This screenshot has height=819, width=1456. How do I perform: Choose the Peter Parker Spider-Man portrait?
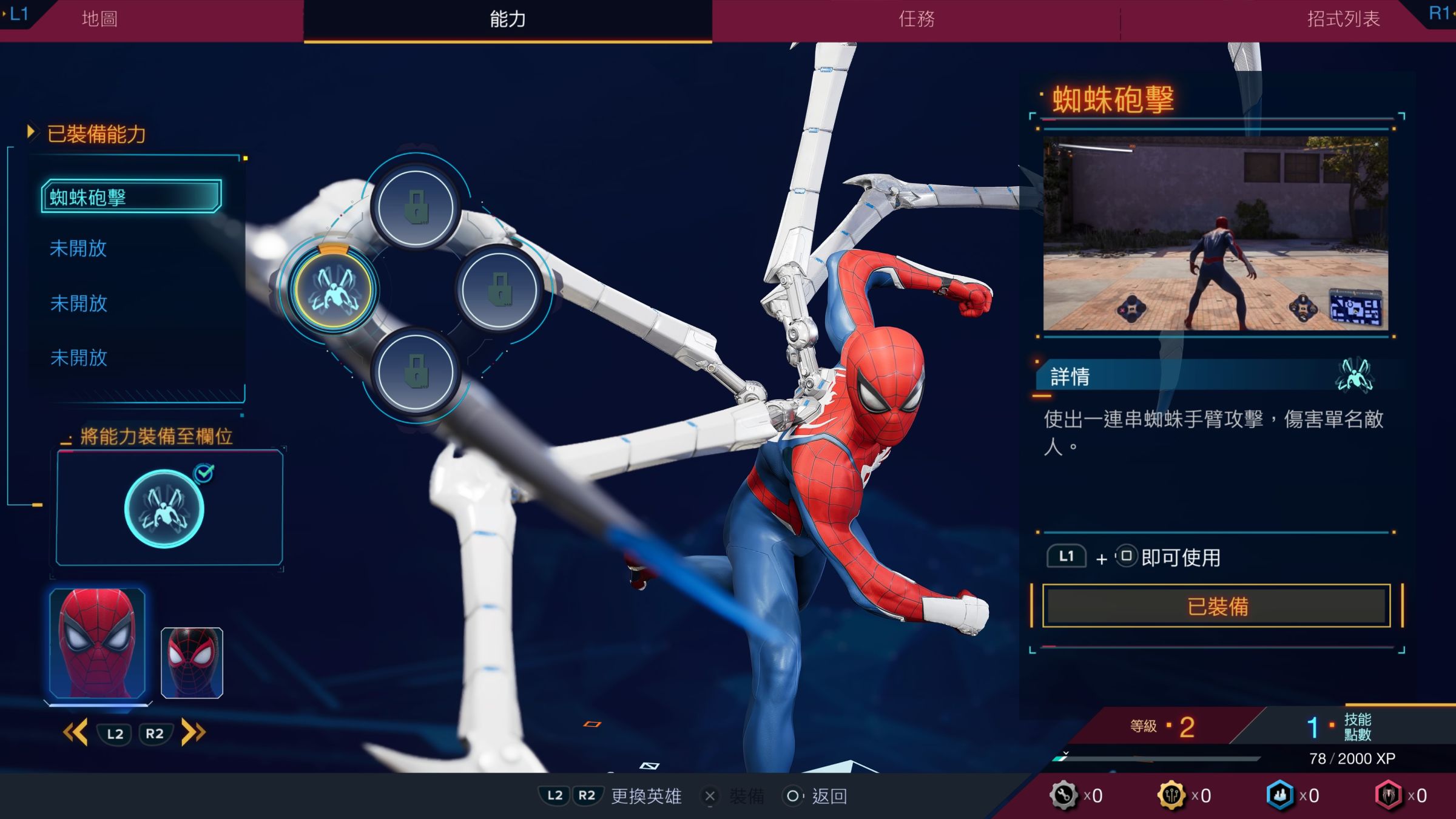click(98, 644)
